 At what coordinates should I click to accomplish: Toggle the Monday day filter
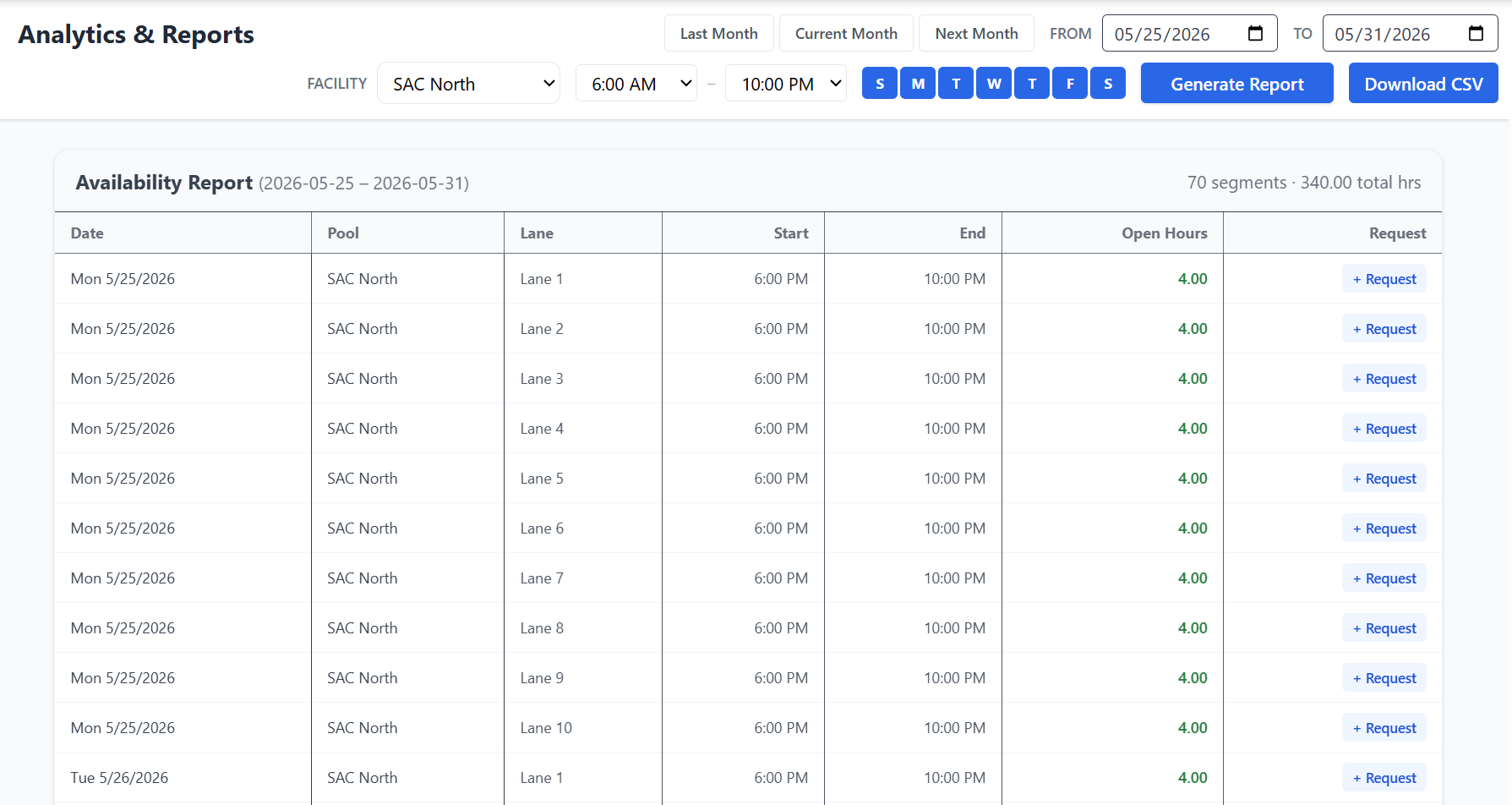coord(918,84)
